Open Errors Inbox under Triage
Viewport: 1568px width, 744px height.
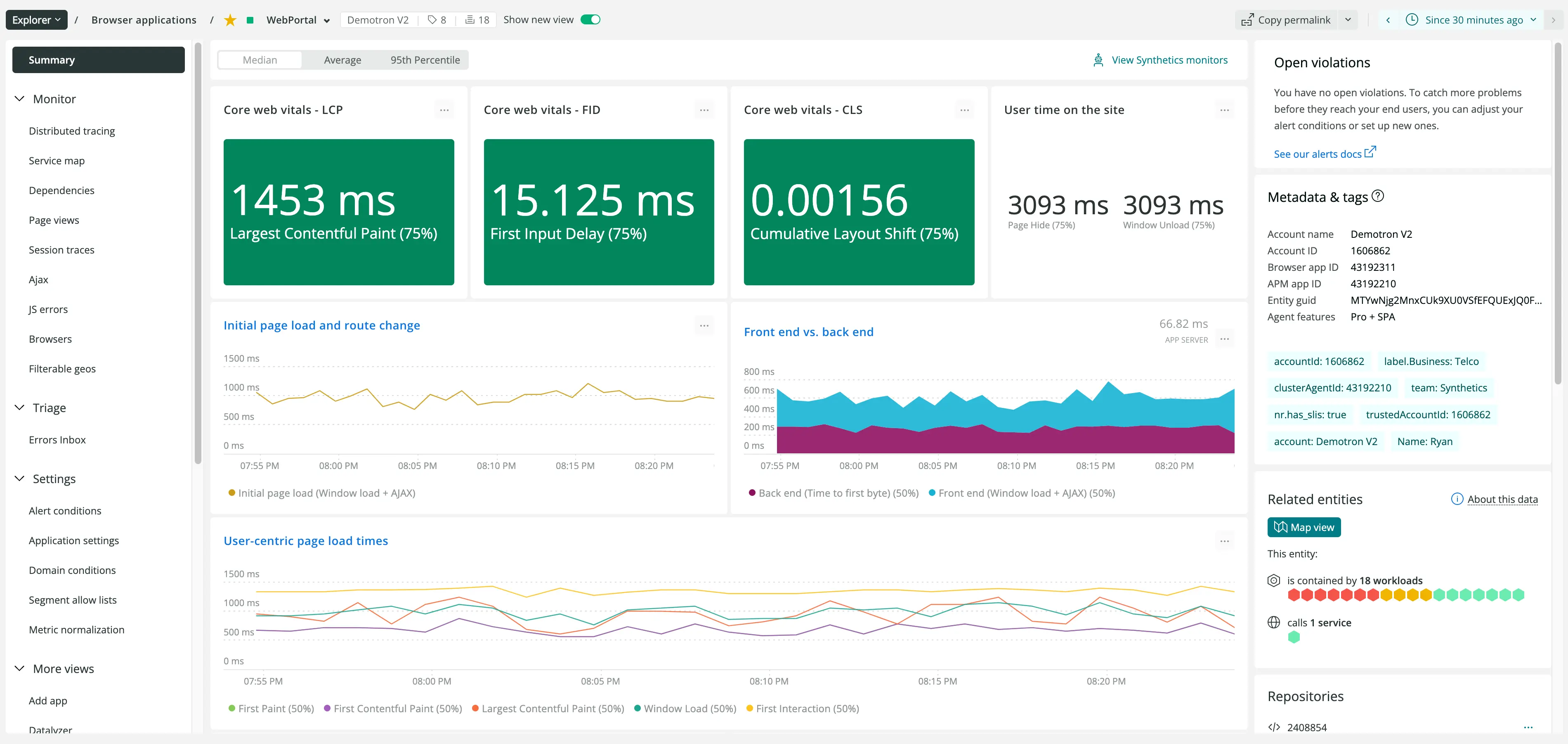[x=57, y=439]
